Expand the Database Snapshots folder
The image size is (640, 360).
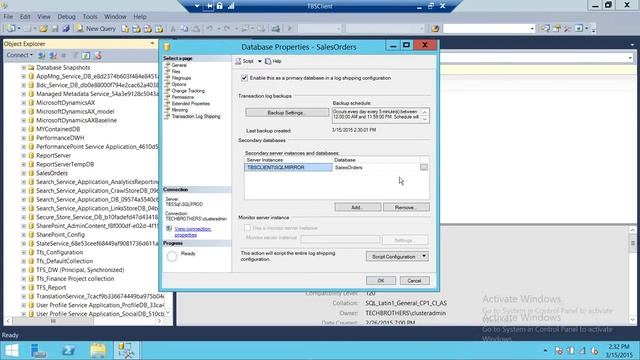click(24, 68)
